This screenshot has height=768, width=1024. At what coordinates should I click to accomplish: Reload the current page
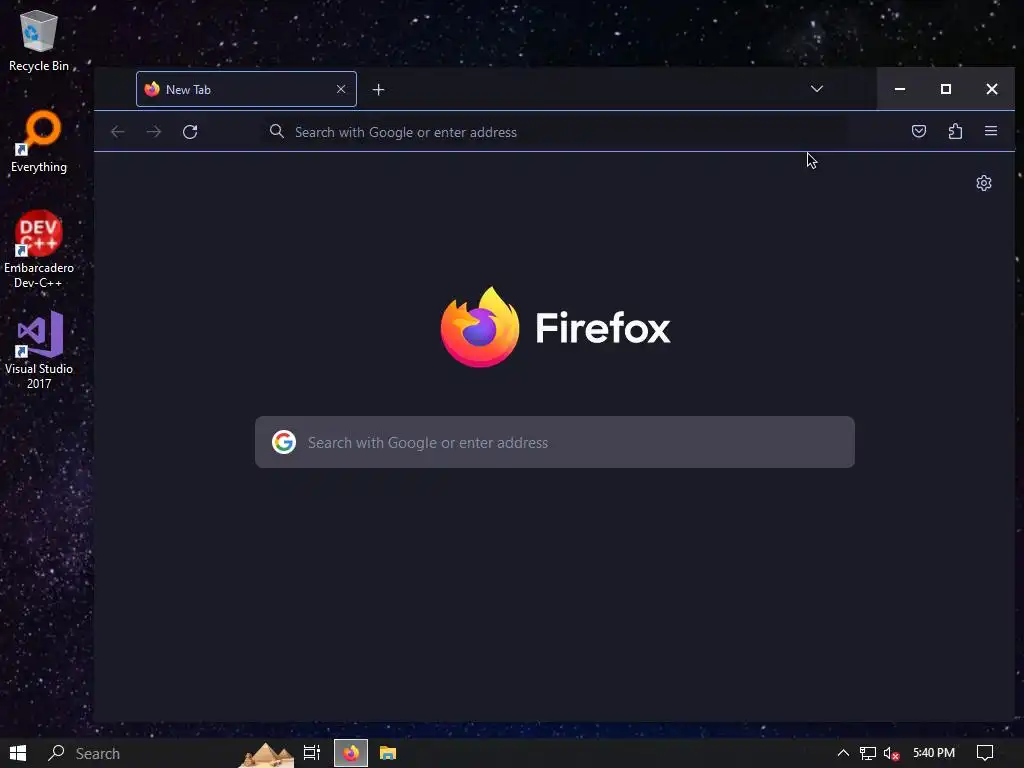(190, 132)
